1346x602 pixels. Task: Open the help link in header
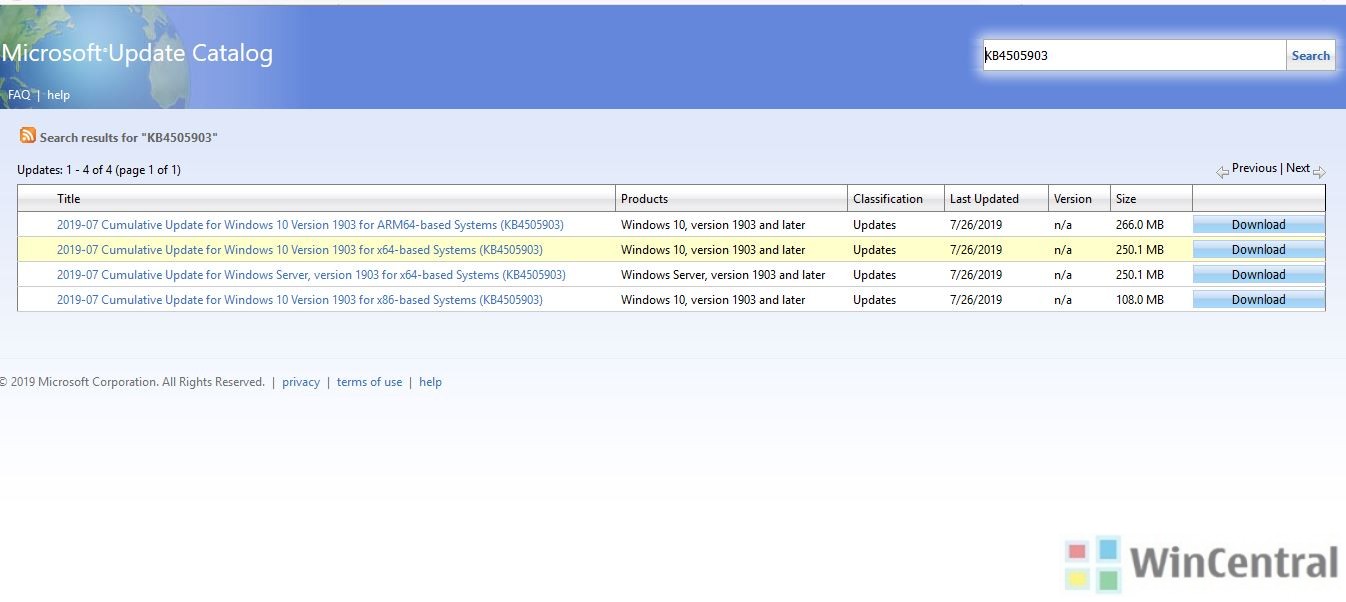(59, 95)
